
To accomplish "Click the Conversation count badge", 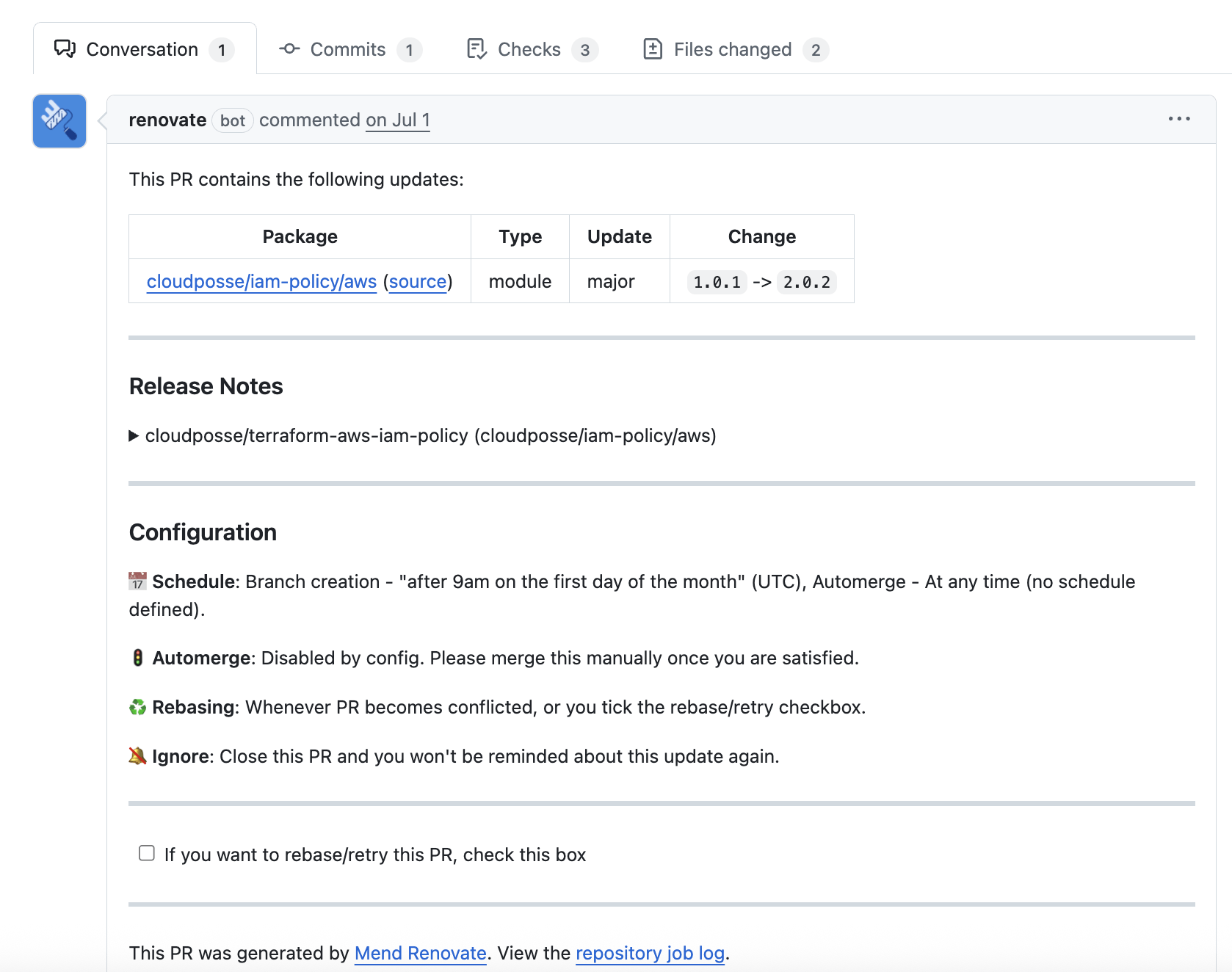I will coord(222,50).
